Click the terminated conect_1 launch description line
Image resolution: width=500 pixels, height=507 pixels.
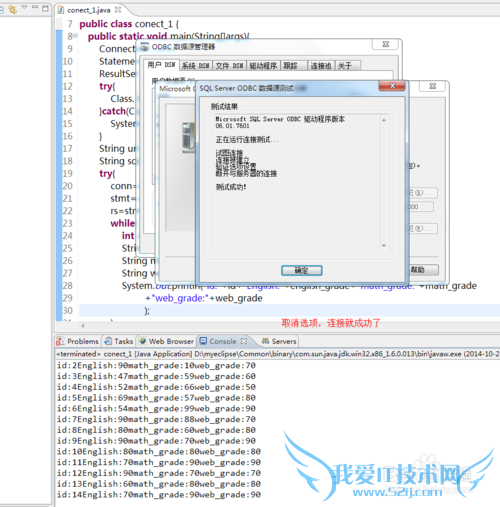click(x=278, y=354)
